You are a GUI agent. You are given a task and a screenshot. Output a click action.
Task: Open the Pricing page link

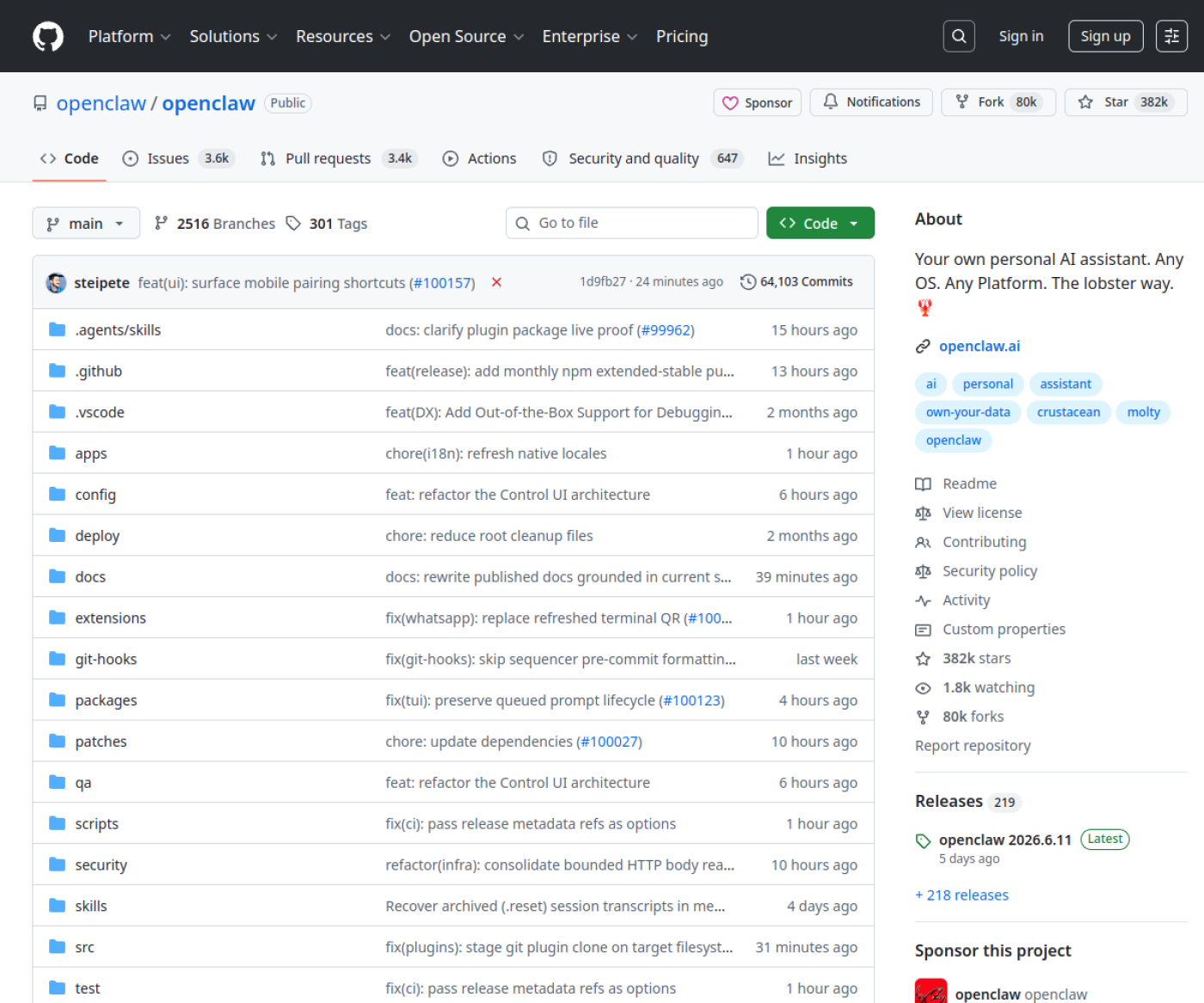(x=682, y=36)
